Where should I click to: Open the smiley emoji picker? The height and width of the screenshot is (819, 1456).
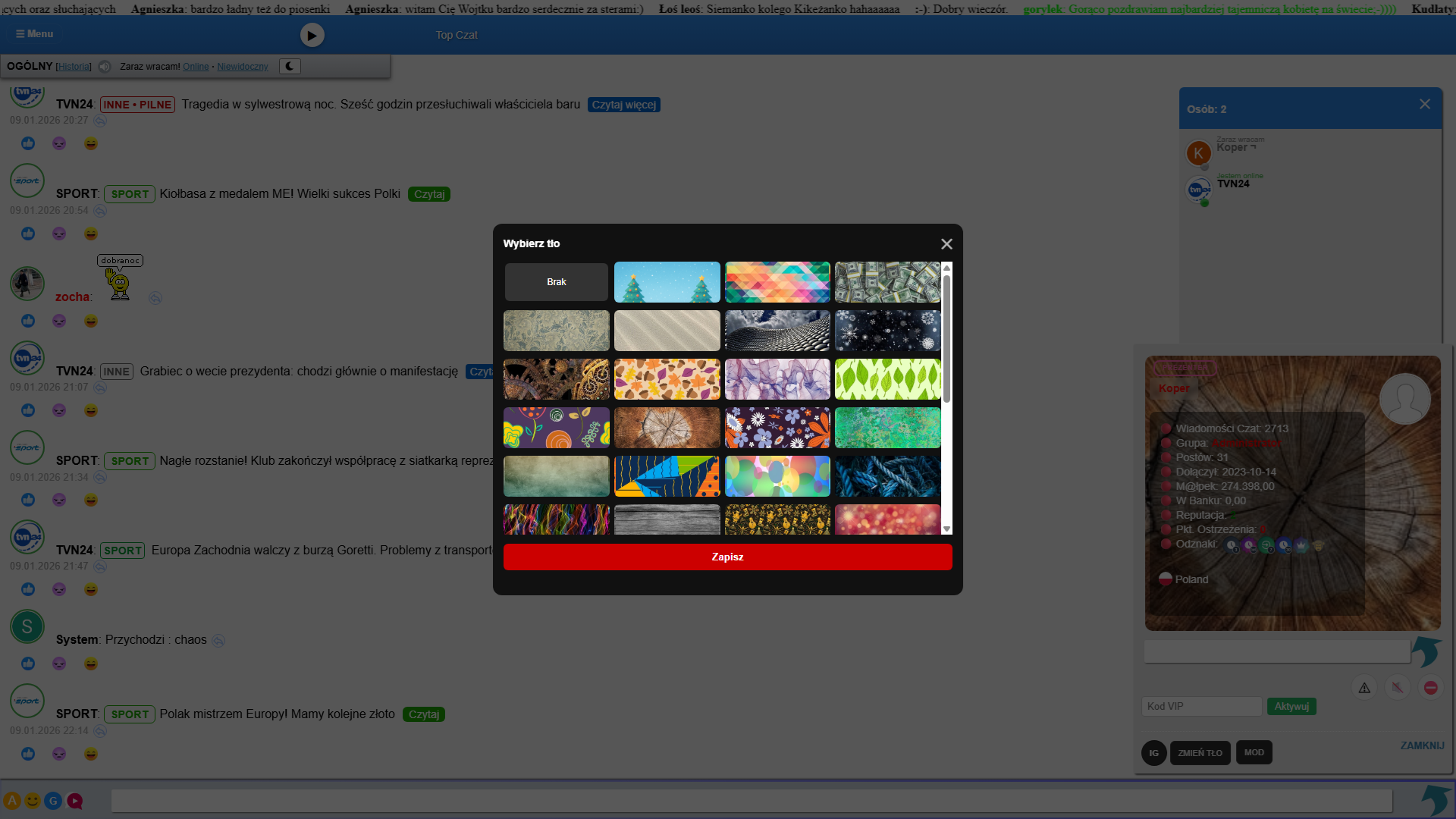33,801
